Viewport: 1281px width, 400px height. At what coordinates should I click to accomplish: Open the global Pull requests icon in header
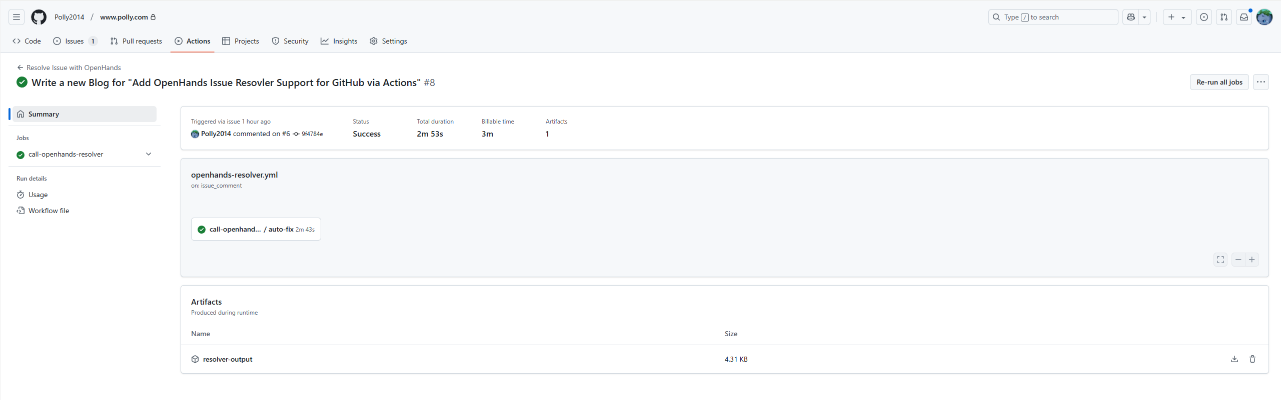(1223, 17)
